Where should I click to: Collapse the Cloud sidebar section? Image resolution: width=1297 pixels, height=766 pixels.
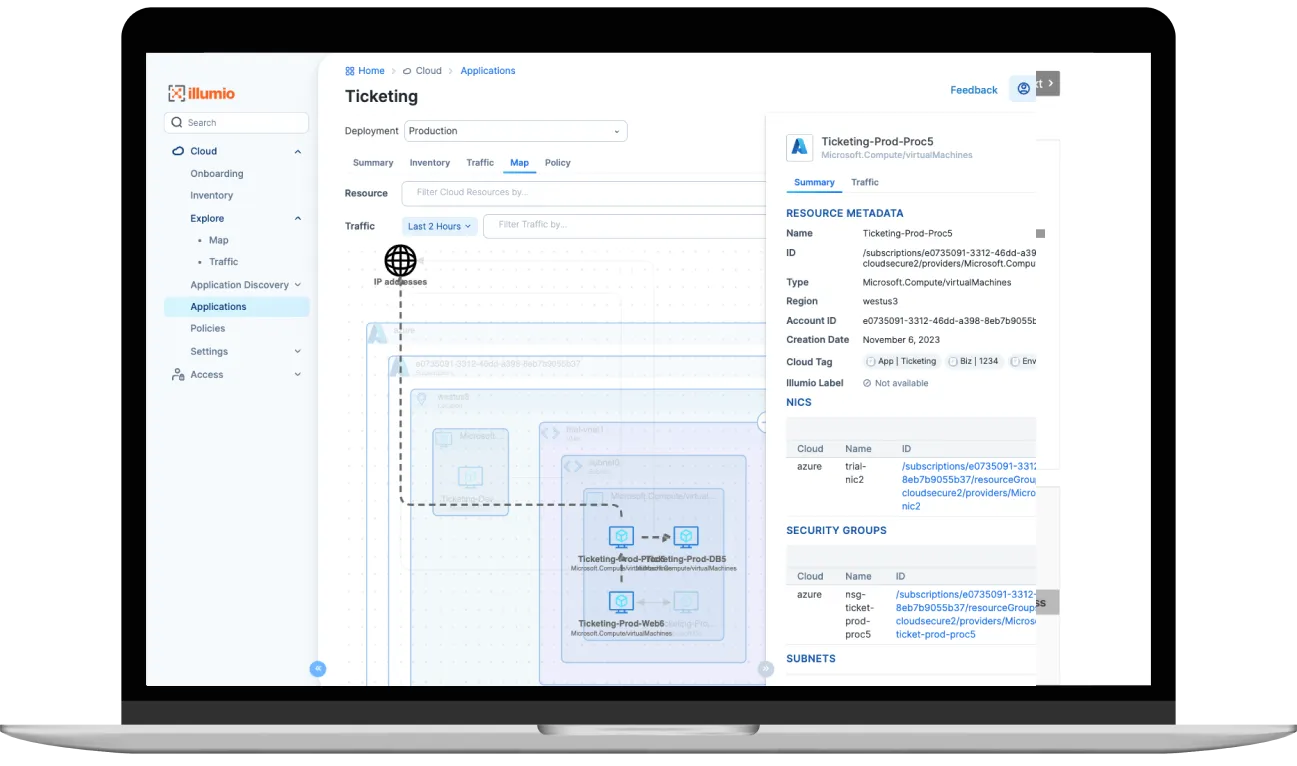(298, 152)
